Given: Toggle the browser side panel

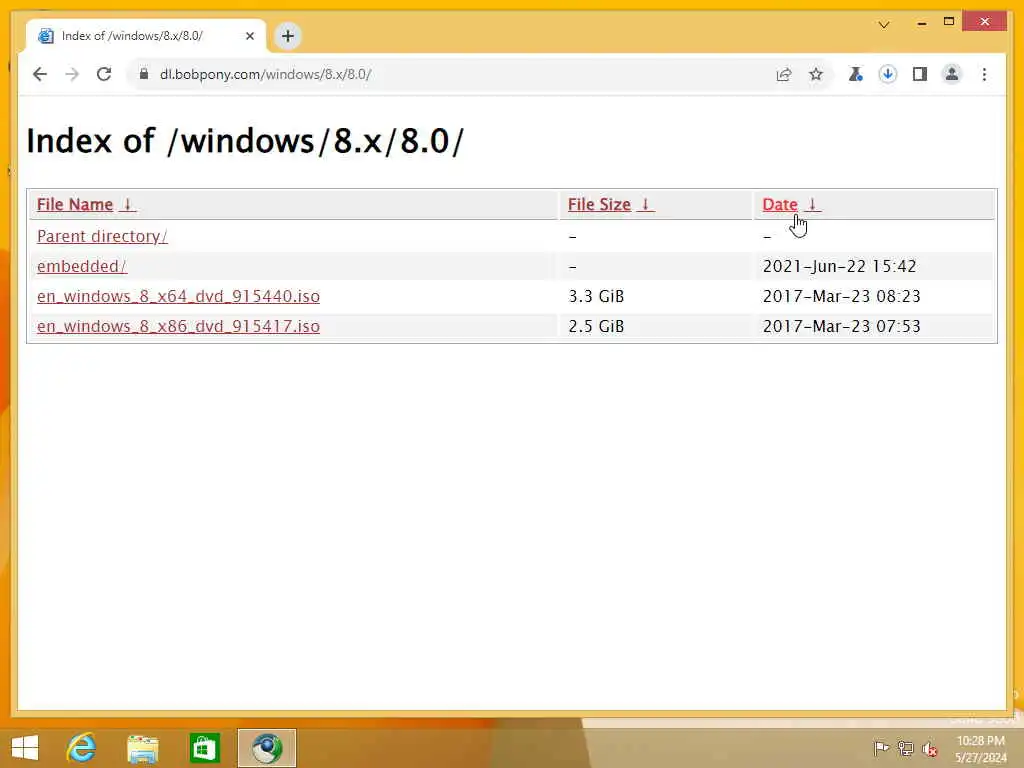Looking at the screenshot, I should click(920, 74).
